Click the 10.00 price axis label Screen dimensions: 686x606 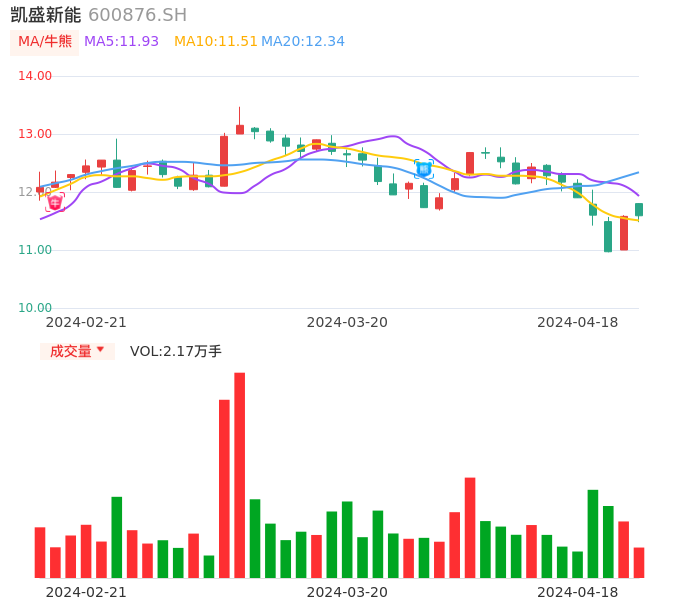coord(36,308)
